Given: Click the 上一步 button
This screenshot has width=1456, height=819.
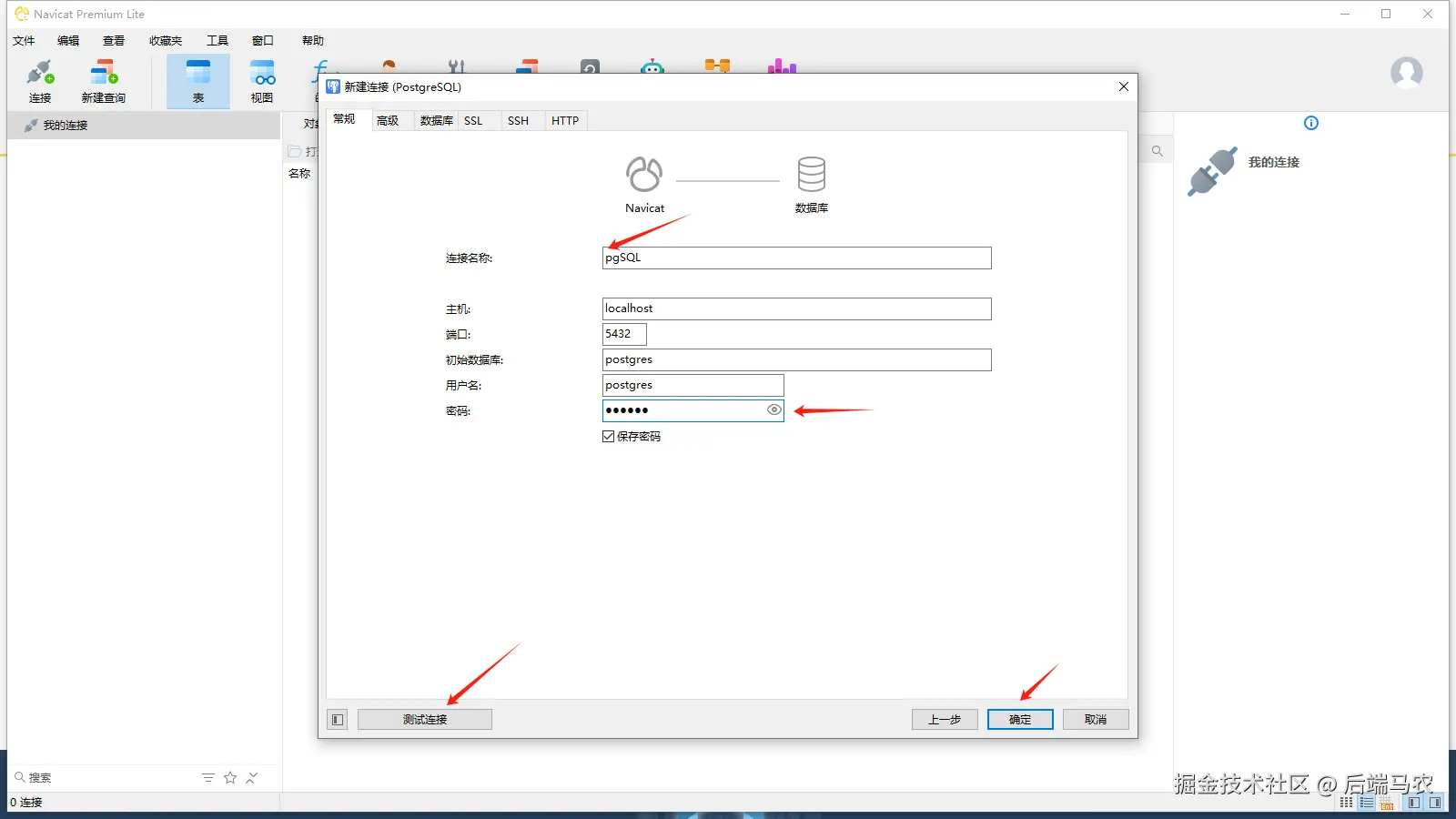Looking at the screenshot, I should [945, 720].
